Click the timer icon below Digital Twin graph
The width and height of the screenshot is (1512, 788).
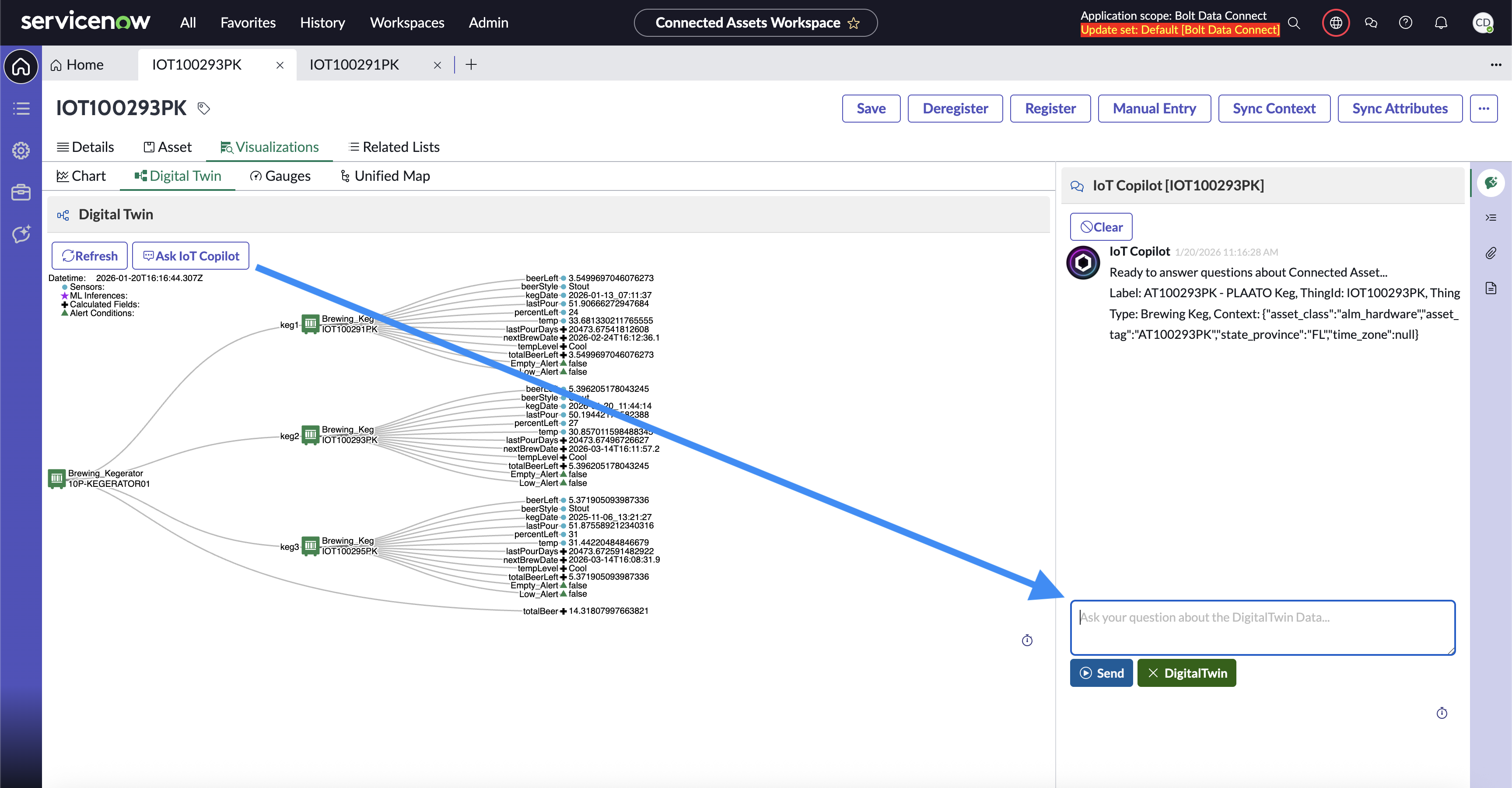point(1027,640)
